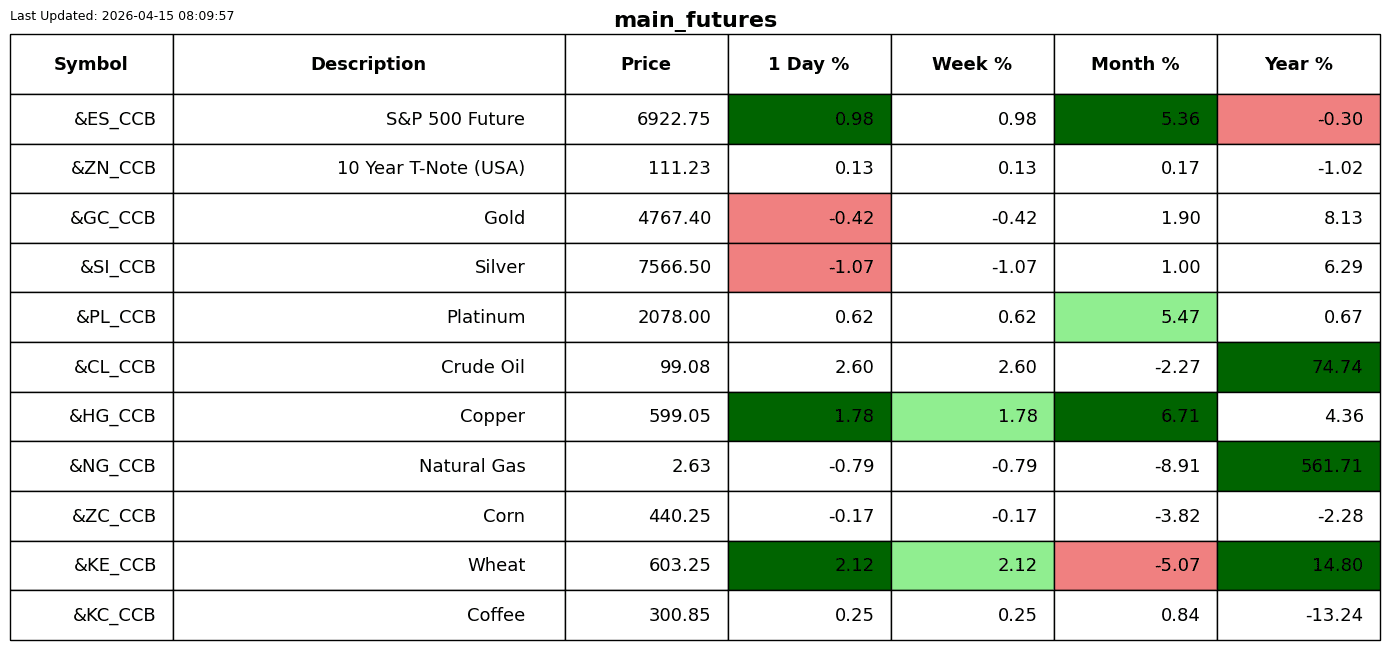The width and height of the screenshot is (1390, 650).
Task: Click the Symbol column header
Action: (91, 64)
